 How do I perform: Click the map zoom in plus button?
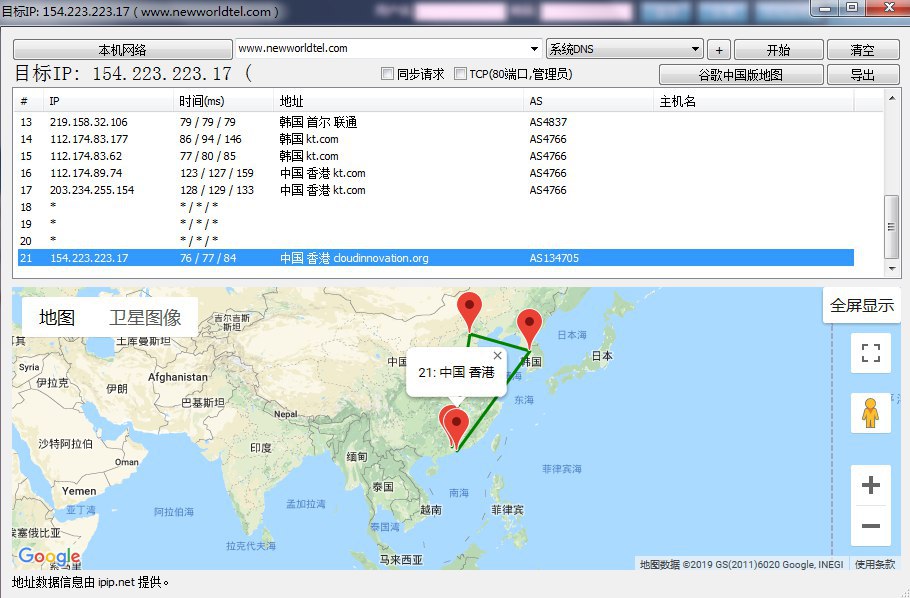pyautogui.click(x=870, y=486)
